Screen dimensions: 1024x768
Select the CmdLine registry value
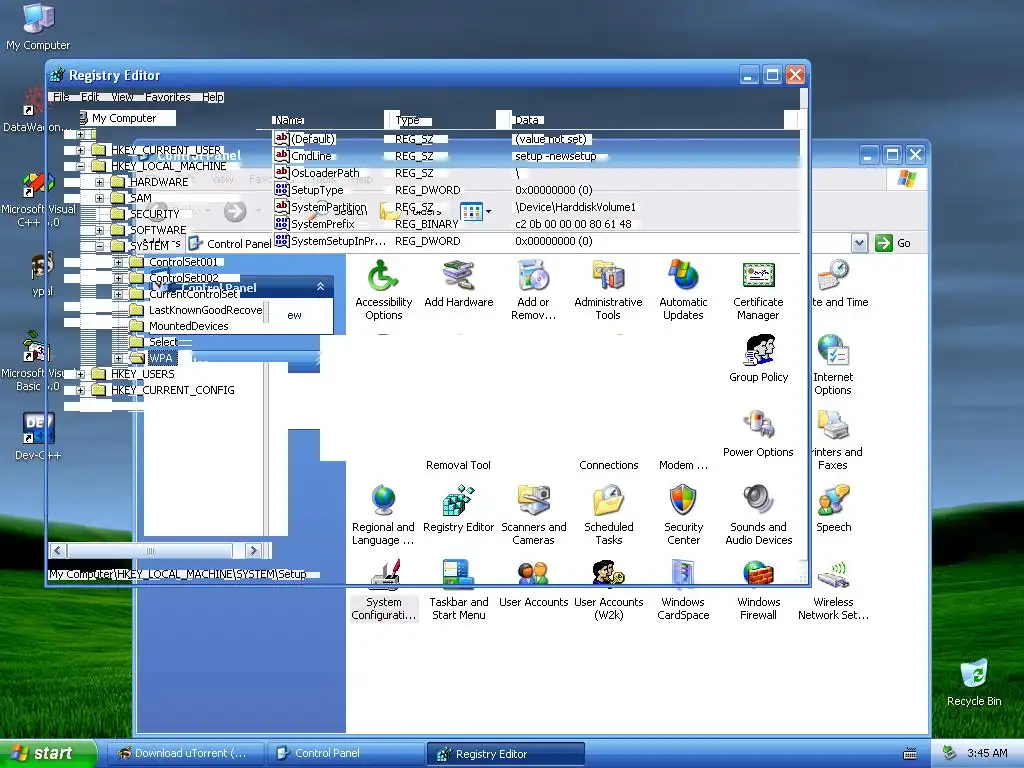(311, 156)
